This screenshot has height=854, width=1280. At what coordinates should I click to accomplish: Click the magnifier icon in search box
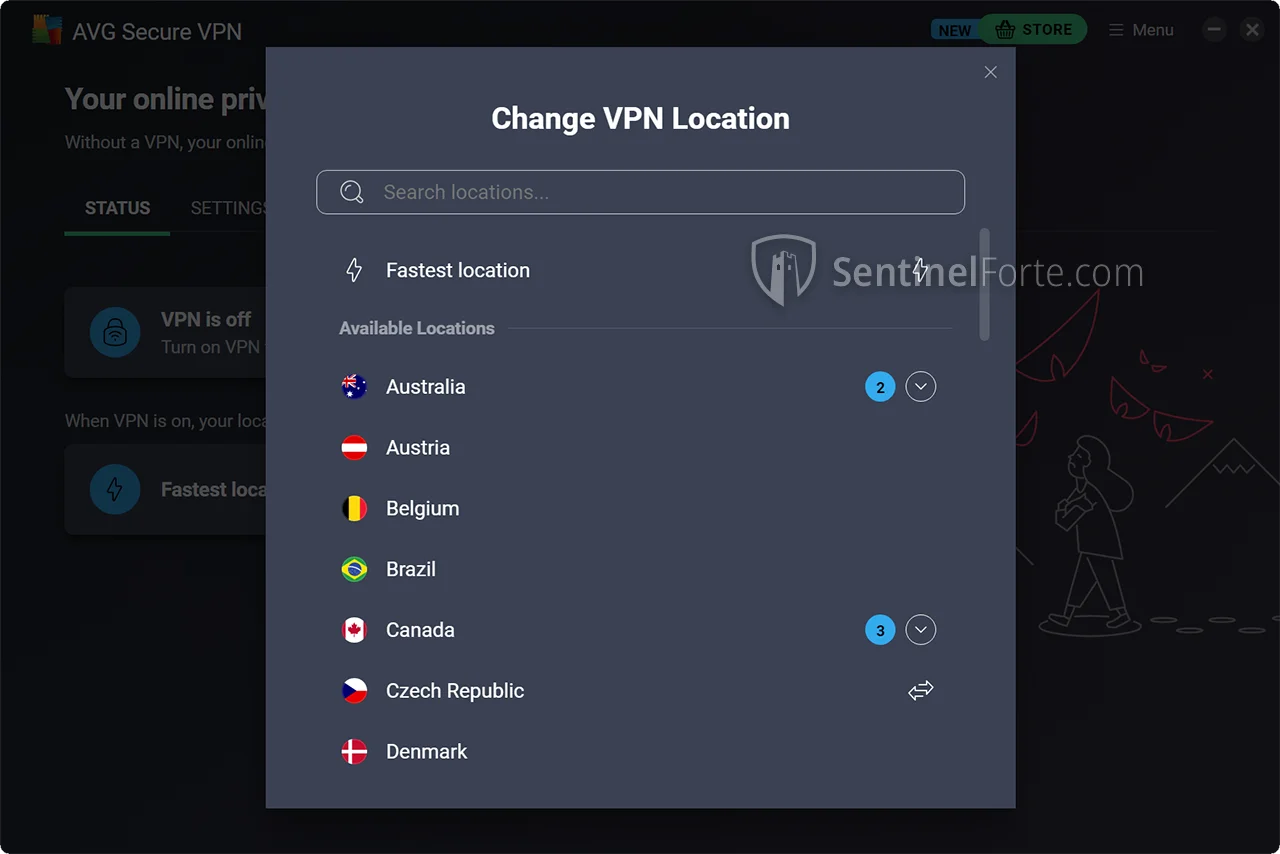[x=352, y=192]
